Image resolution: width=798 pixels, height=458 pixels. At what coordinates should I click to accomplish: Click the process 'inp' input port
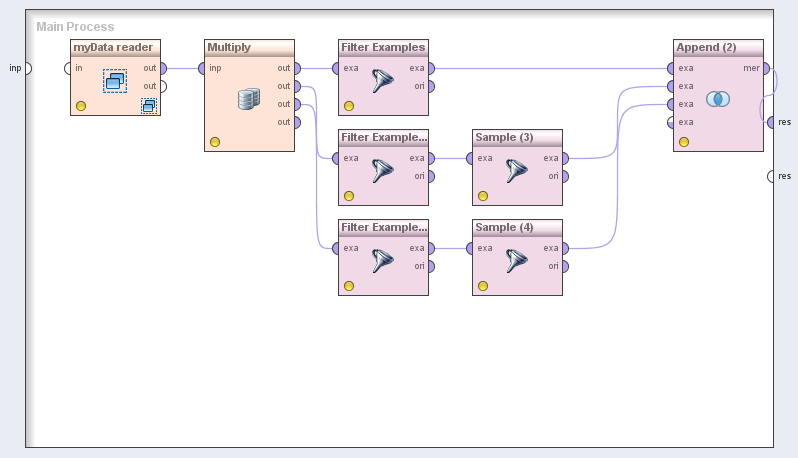[x=27, y=68]
